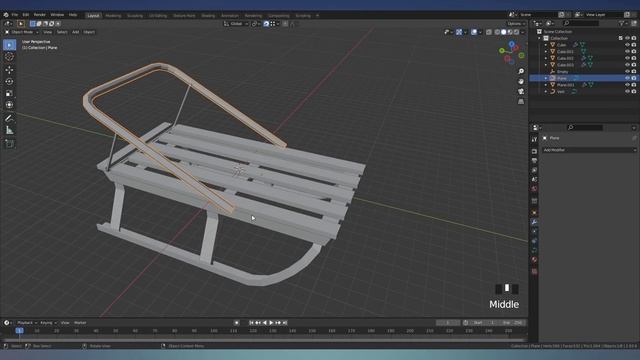Open the Render properties tab icon

[x=534, y=151]
